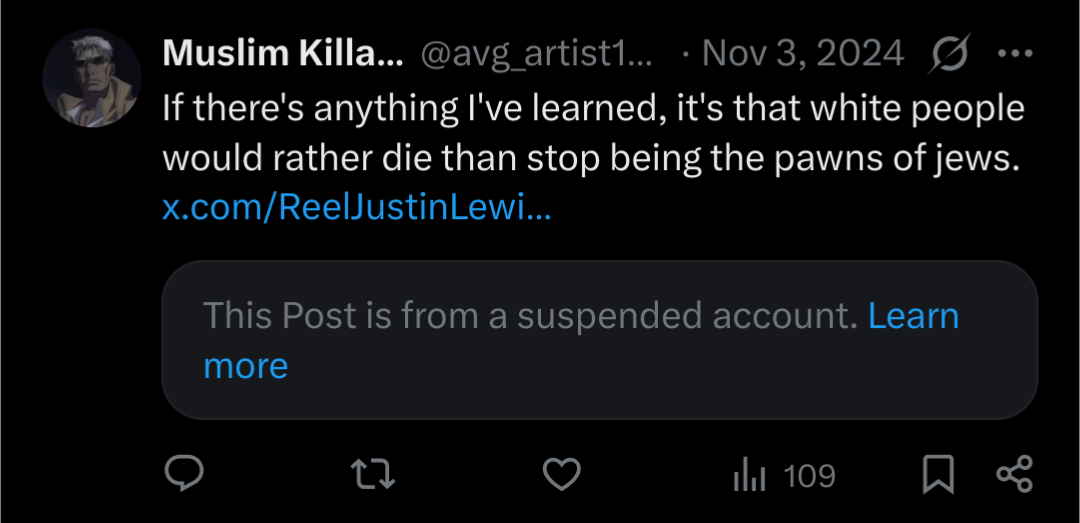Click the @avg_artist1 handle
1080x523 pixels.
(539, 54)
